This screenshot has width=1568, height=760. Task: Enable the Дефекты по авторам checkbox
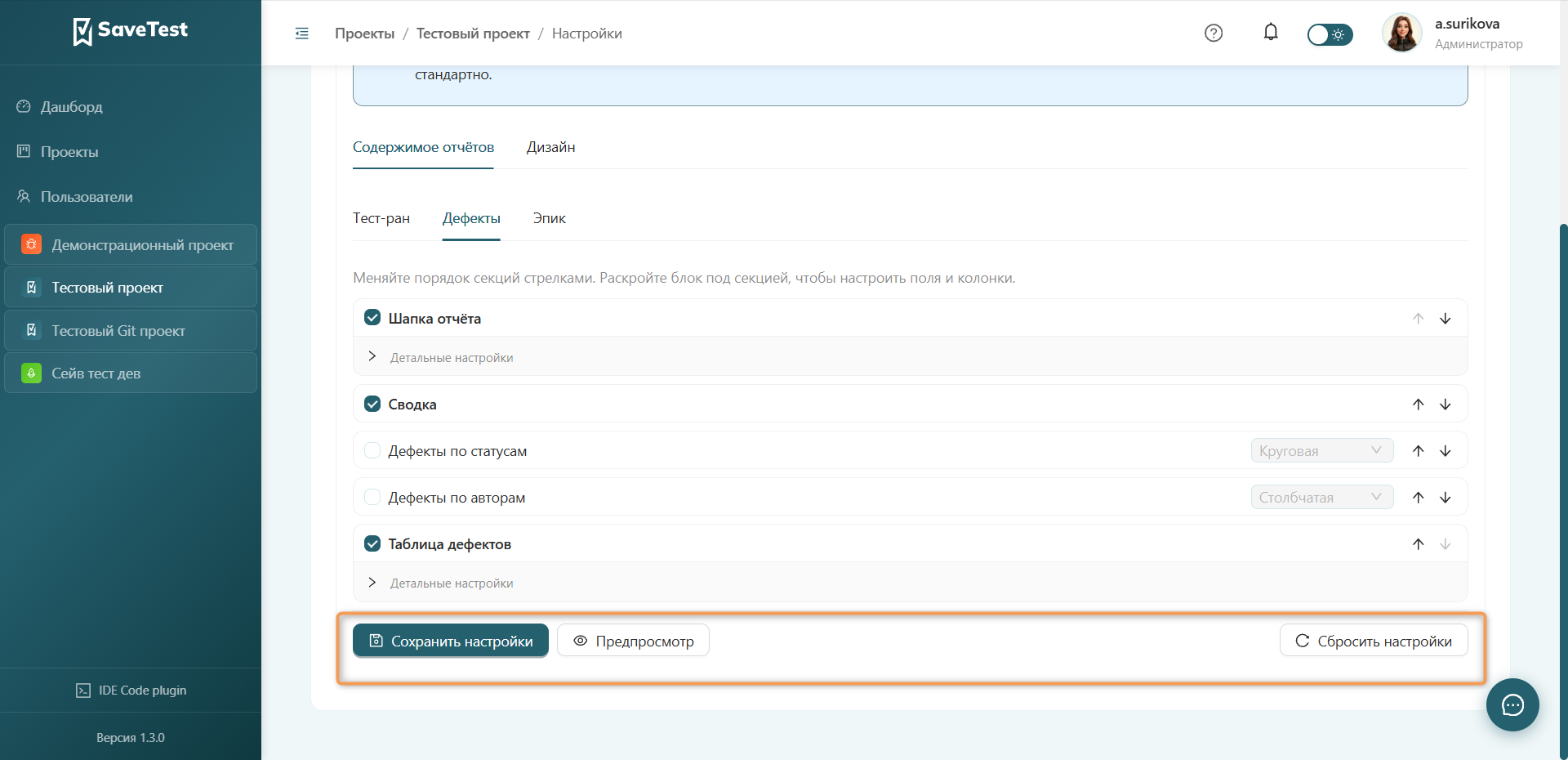coord(372,498)
